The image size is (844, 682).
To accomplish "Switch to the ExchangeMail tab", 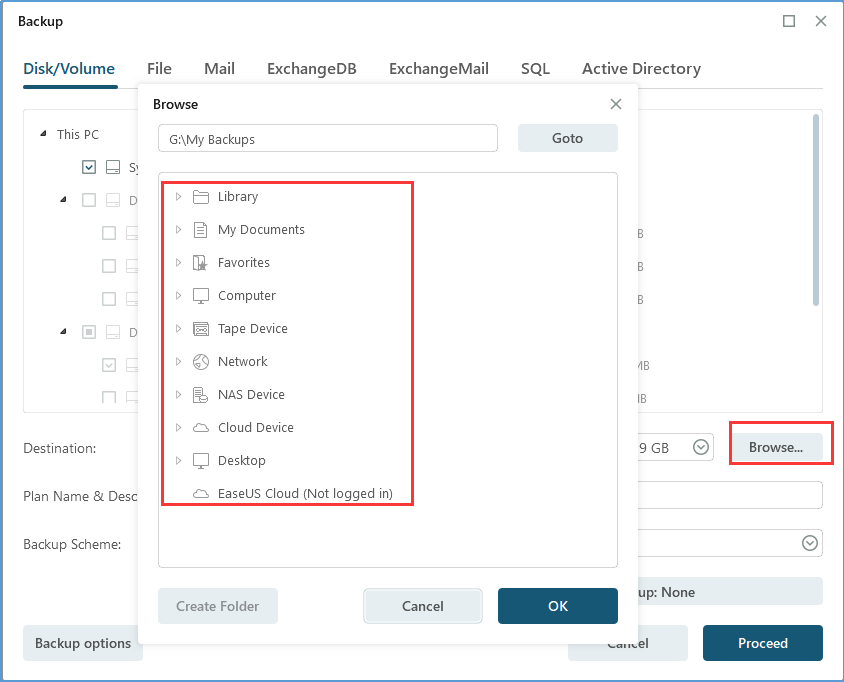I will [x=439, y=69].
